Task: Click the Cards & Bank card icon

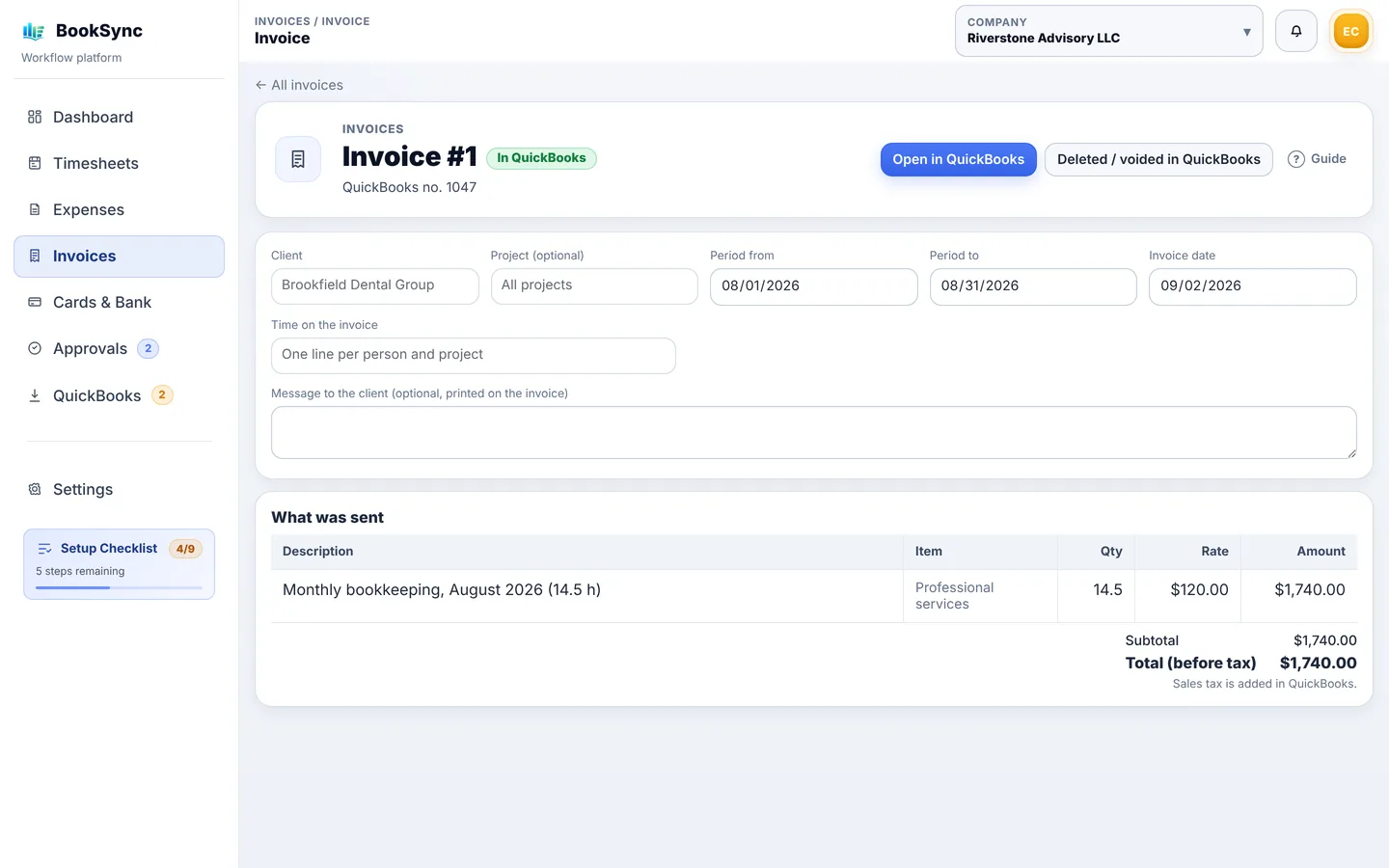Action: (x=35, y=302)
